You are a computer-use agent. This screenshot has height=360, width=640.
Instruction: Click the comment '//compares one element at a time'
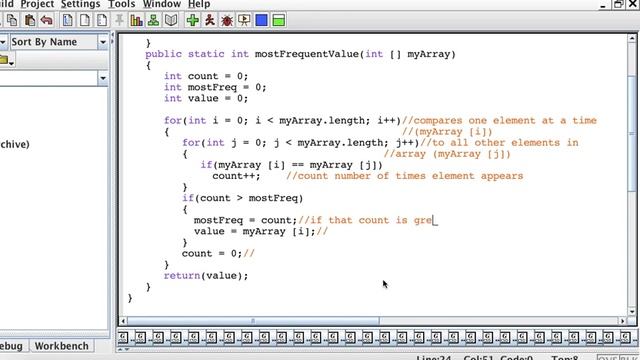(x=499, y=120)
